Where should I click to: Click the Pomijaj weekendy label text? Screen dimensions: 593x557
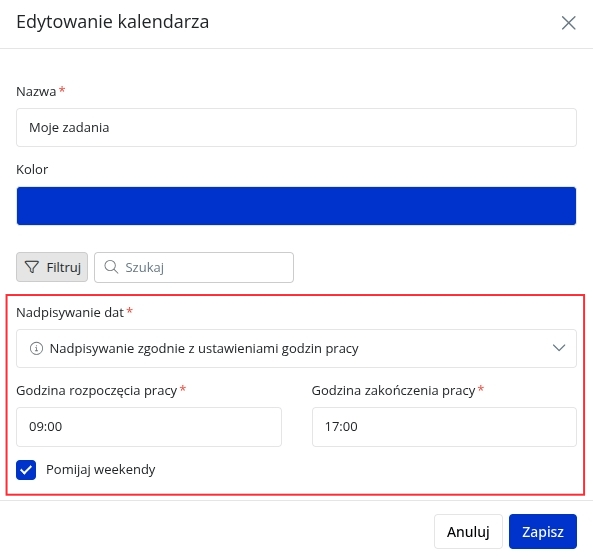pos(101,470)
